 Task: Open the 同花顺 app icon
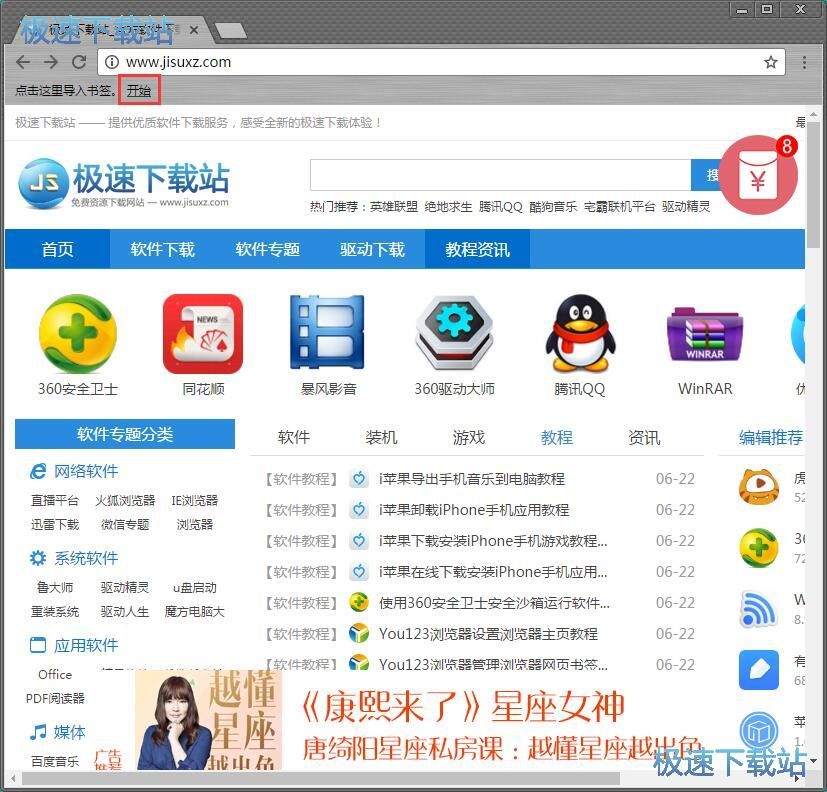[203, 334]
